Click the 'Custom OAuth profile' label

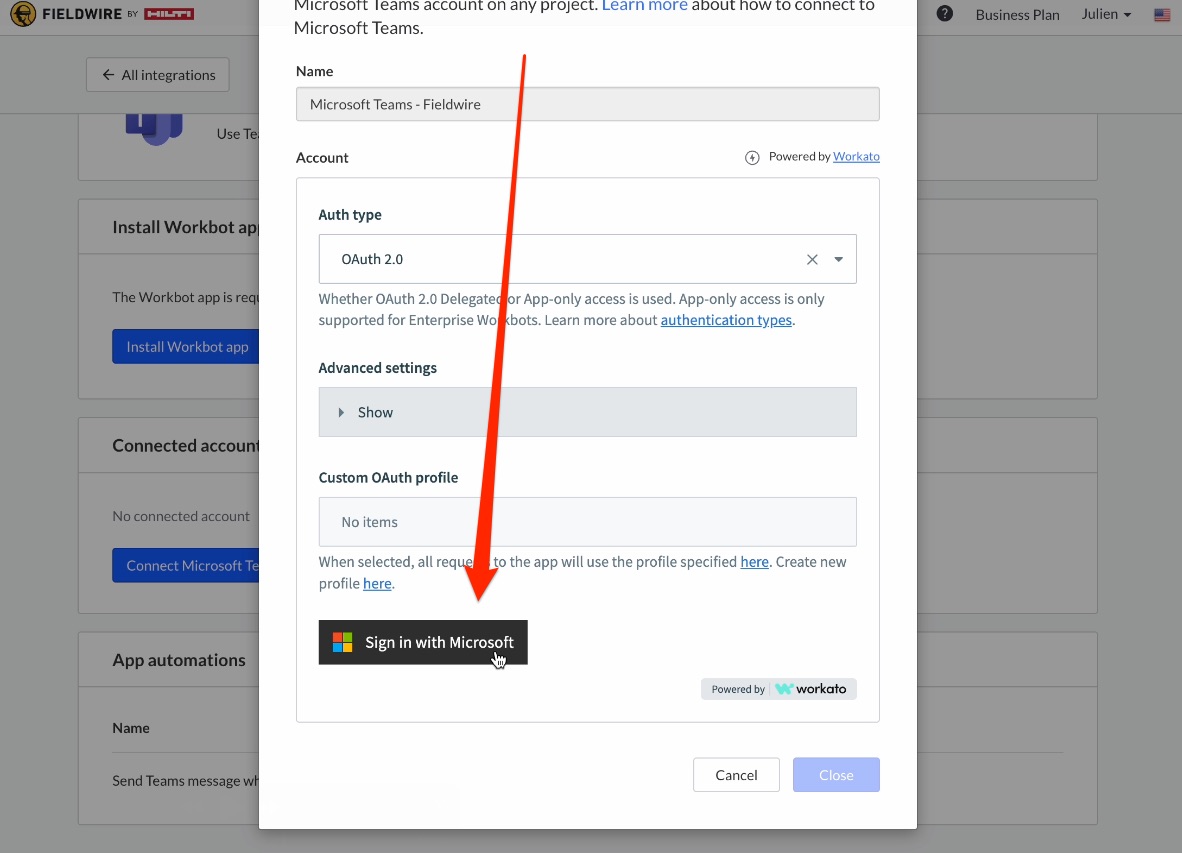388,478
